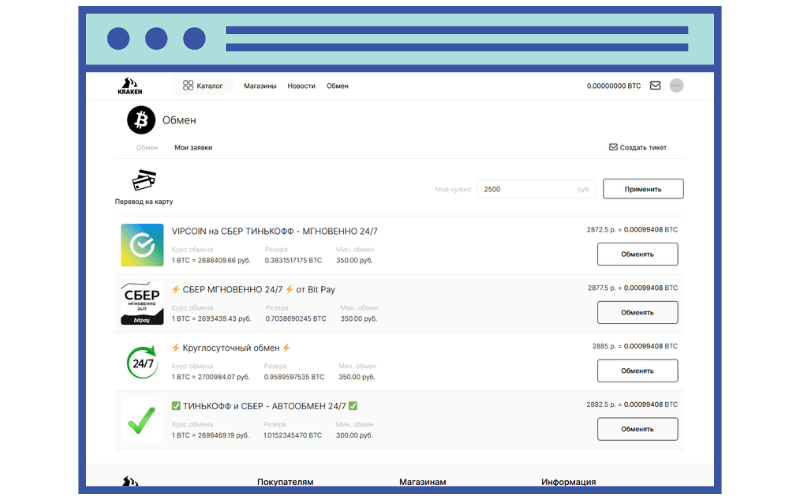Open the Каталог menu button

point(203,86)
